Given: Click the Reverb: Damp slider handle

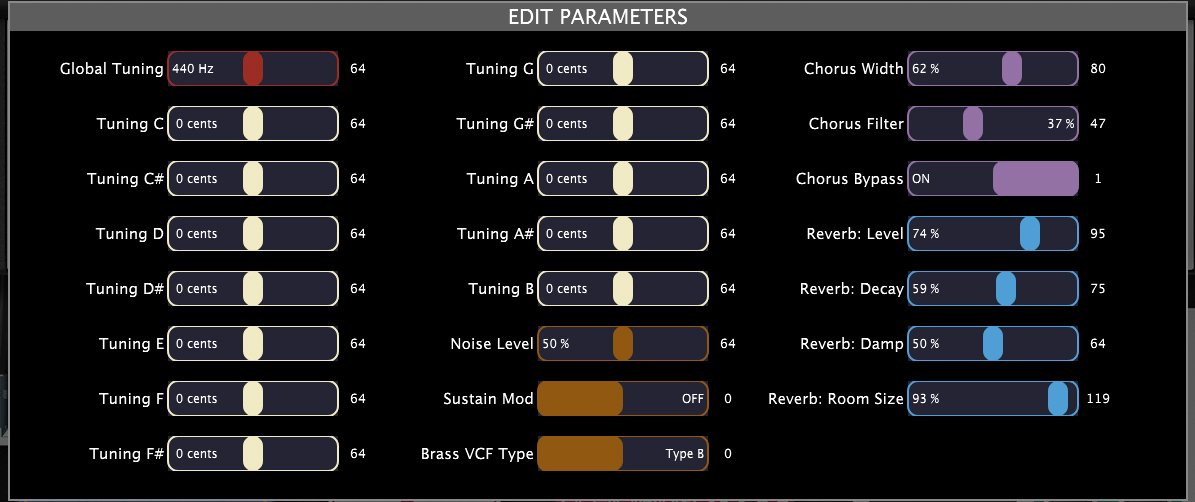Looking at the screenshot, I should click(992, 344).
